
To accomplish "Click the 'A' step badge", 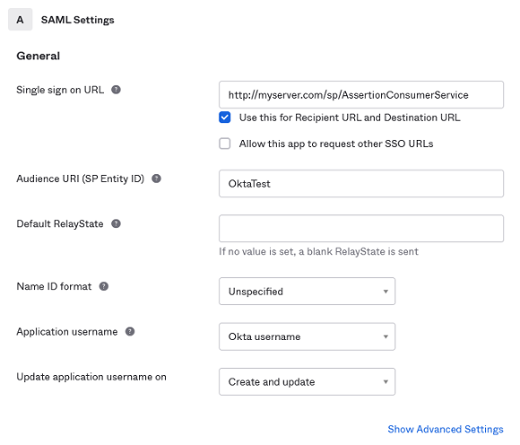I will [x=20, y=20].
